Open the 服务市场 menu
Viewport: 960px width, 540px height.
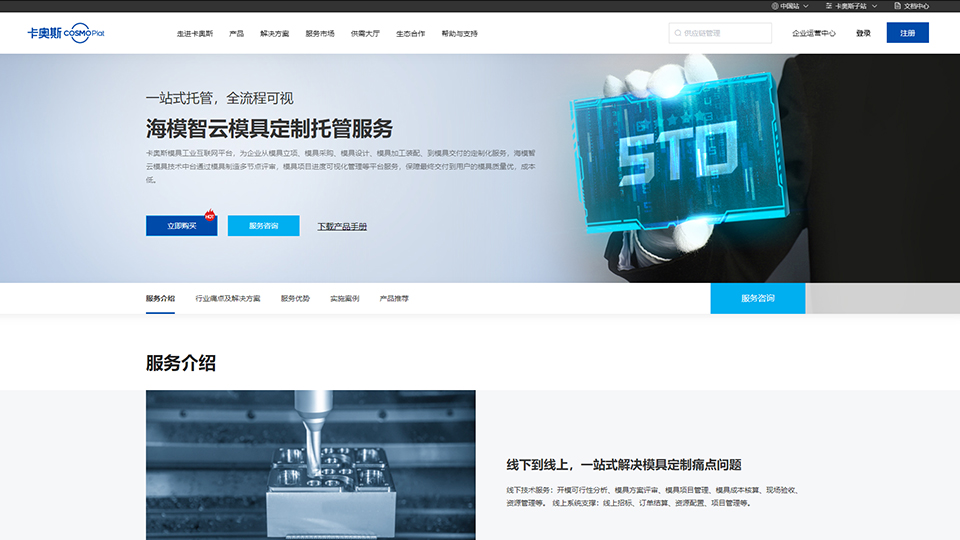pyautogui.click(x=320, y=34)
